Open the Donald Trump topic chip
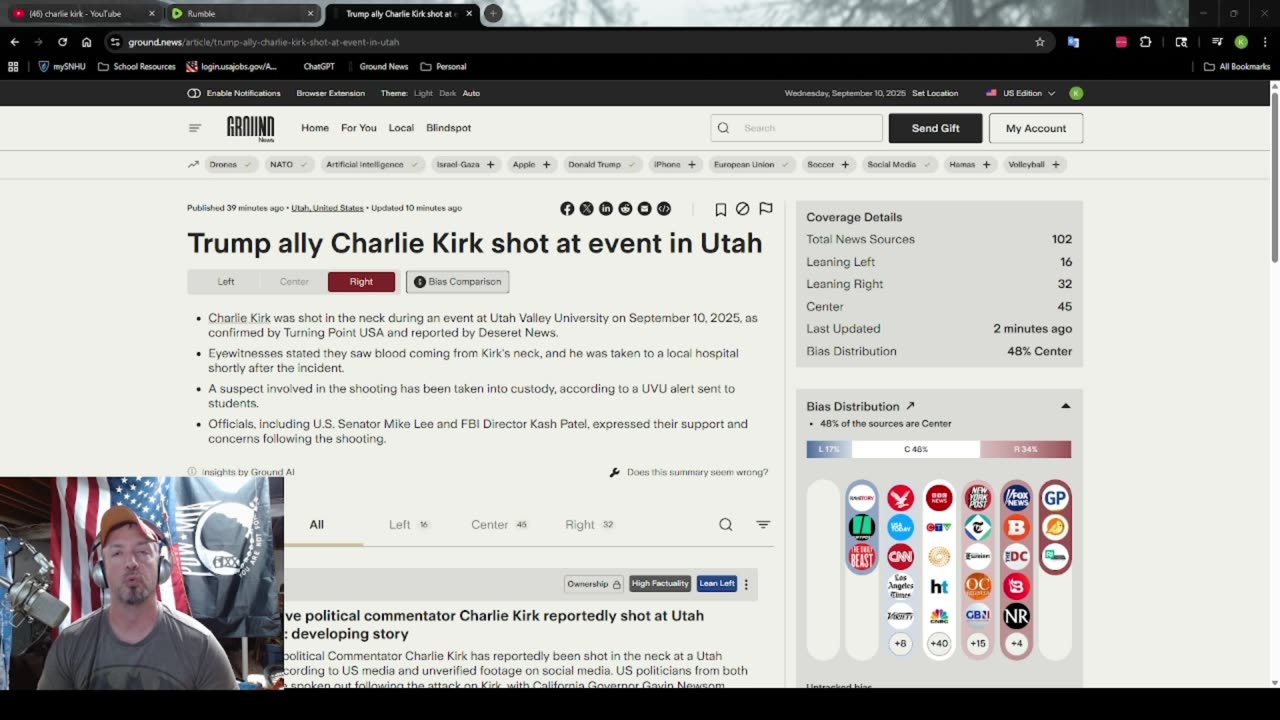Viewport: 1280px width, 720px height. pyautogui.click(x=602, y=164)
